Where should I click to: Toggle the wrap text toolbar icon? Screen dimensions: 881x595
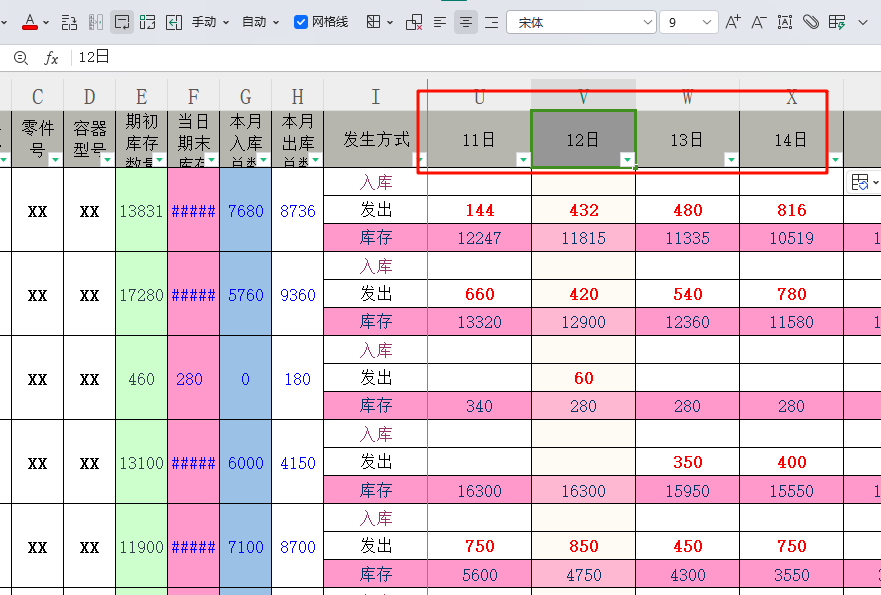[121, 22]
